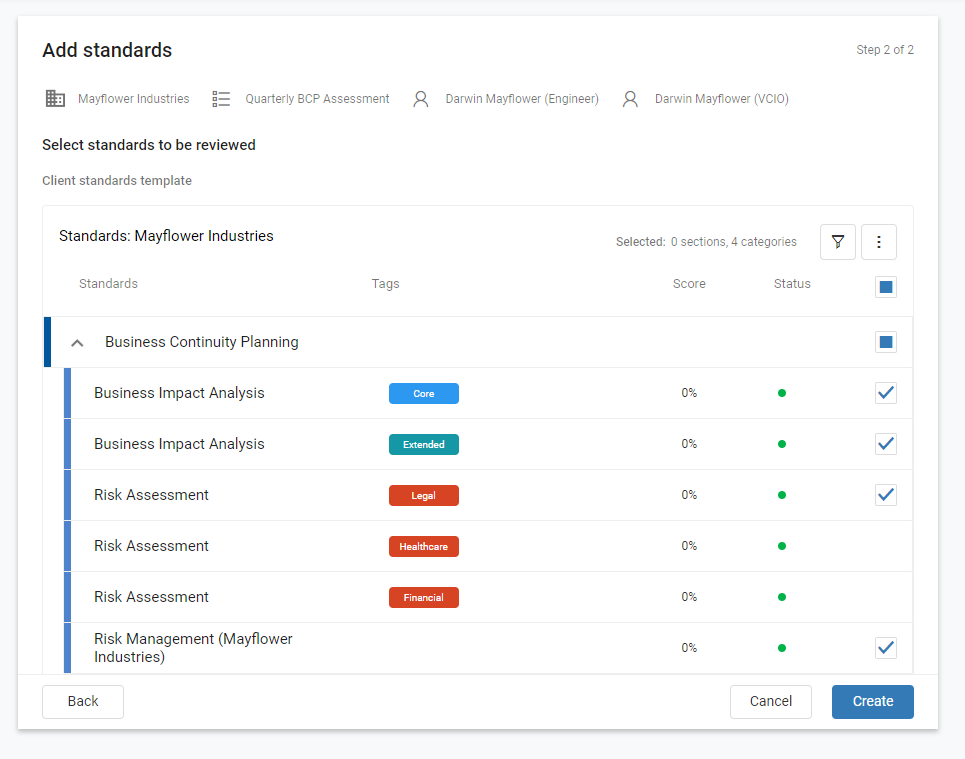Viewport: 965px width, 759px height.
Task: Open the three-dot more options menu
Action: [878, 242]
